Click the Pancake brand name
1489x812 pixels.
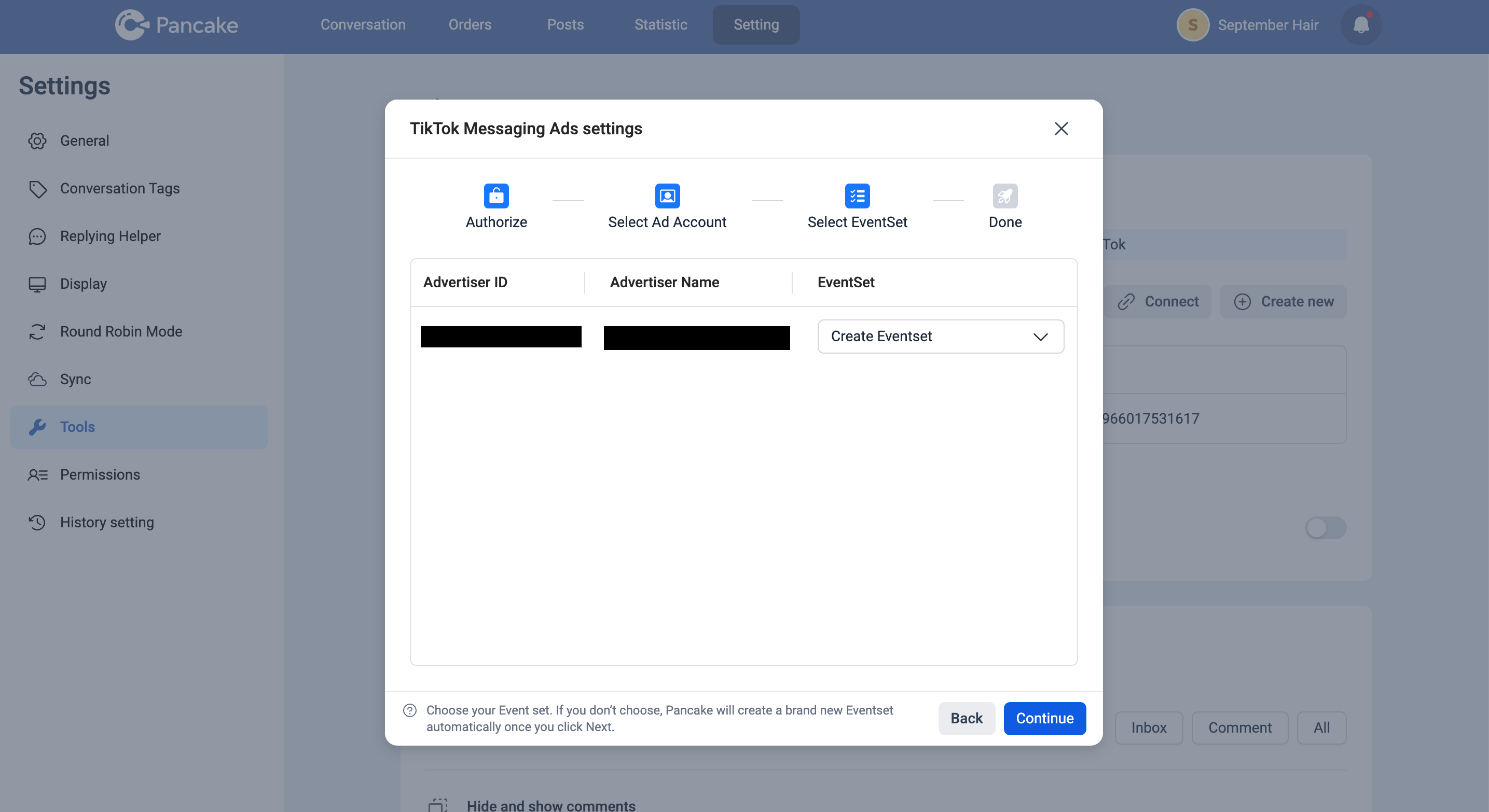click(197, 25)
